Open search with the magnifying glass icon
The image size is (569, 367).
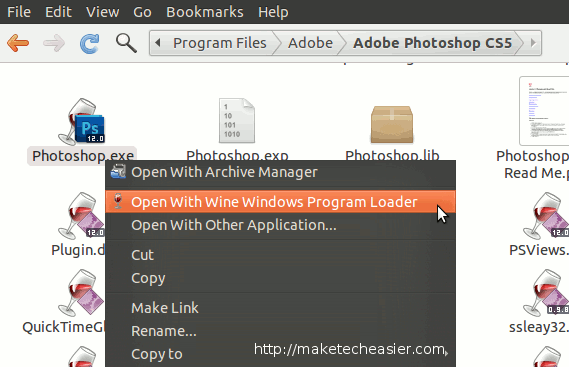click(x=126, y=43)
